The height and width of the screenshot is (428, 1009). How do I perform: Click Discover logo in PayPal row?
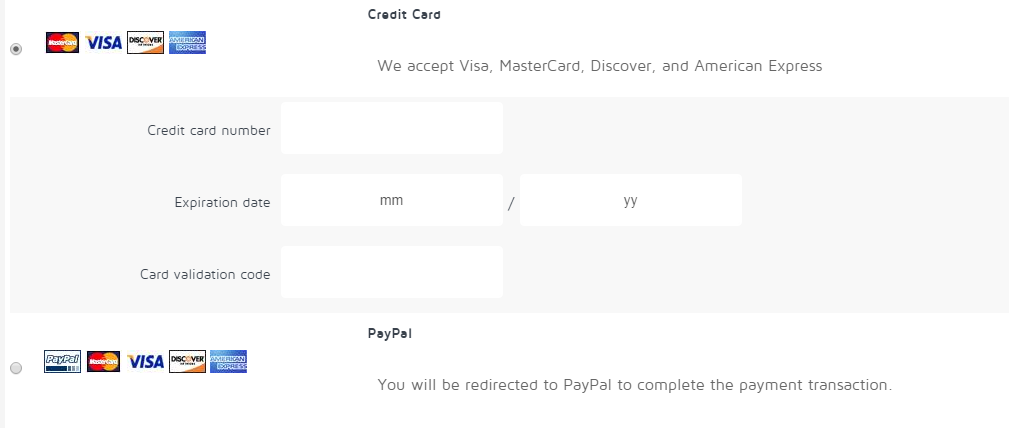point(187,361)
